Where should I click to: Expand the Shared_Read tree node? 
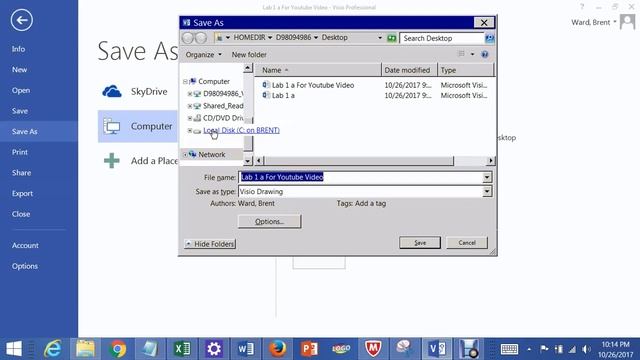click(x=190, y=106)
